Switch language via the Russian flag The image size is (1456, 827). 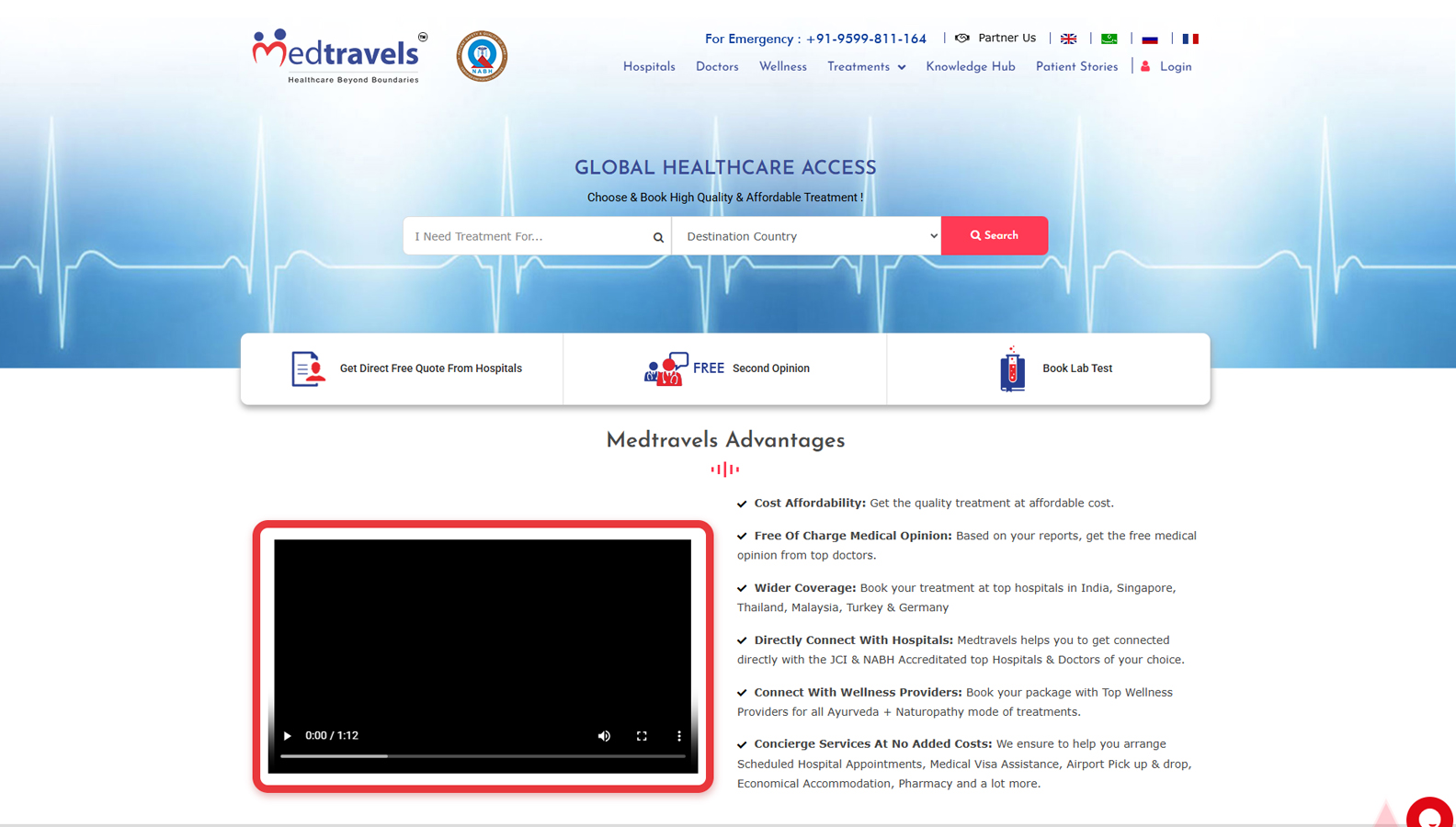click(x=1150, y=39)
